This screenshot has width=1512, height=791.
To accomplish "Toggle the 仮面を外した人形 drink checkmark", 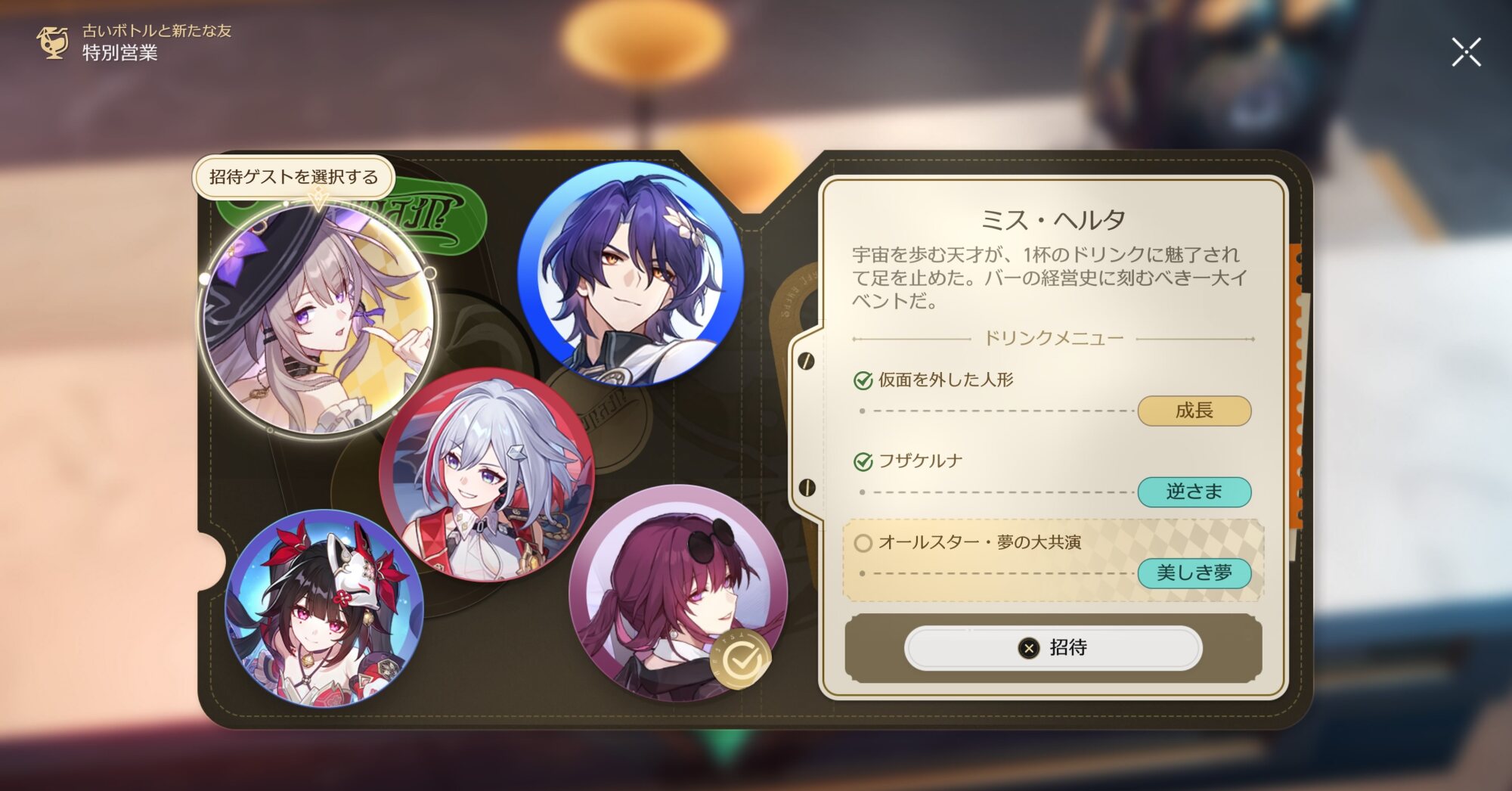I will click(x=863, y=380).
